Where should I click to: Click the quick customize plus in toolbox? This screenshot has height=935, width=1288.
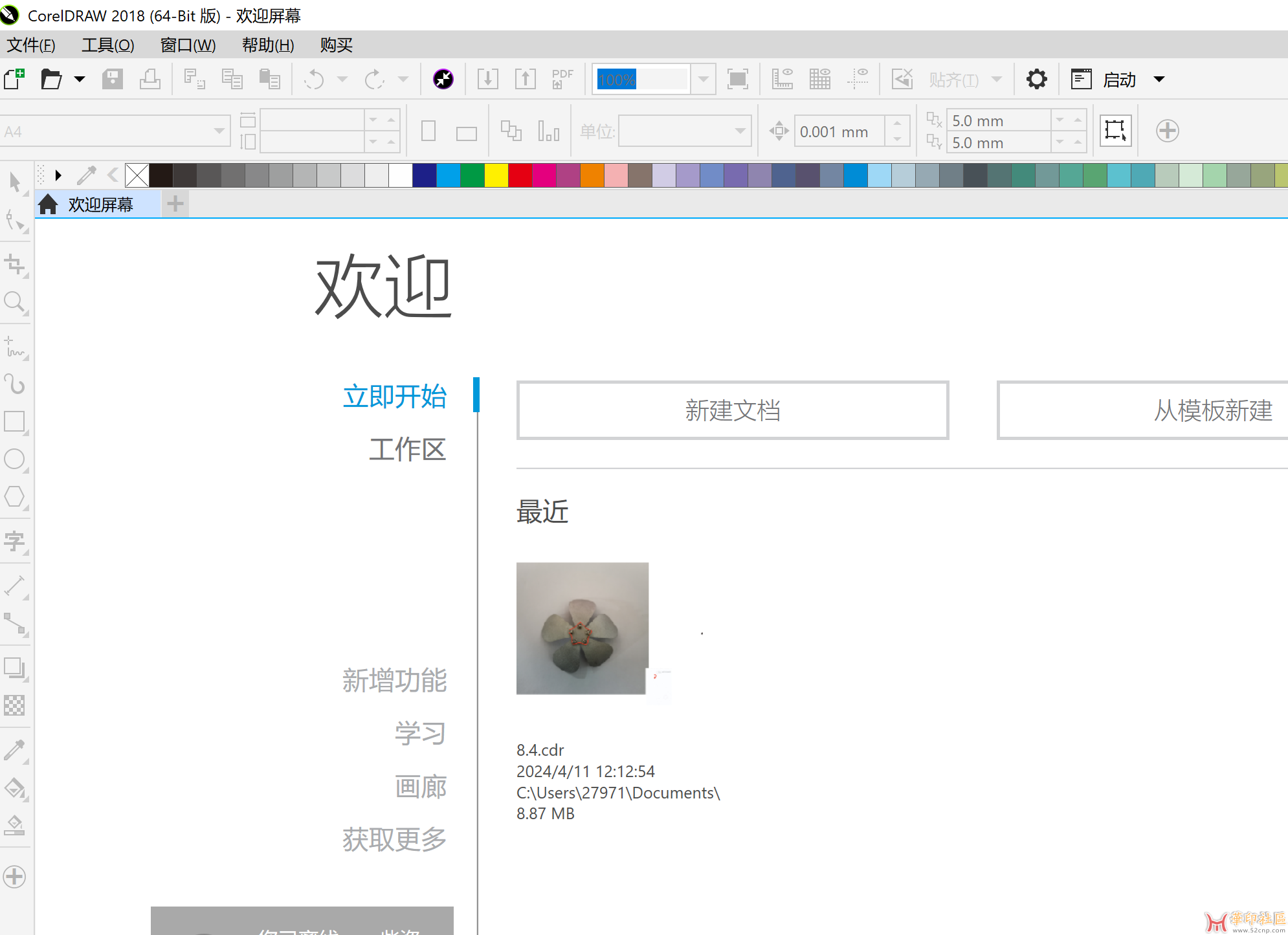14,877
